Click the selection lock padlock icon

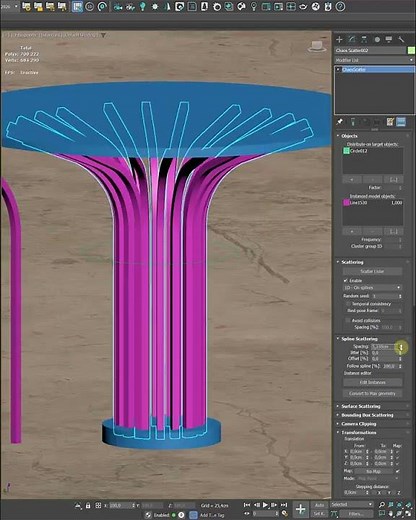pyautogui.click(x=88, y=506)
